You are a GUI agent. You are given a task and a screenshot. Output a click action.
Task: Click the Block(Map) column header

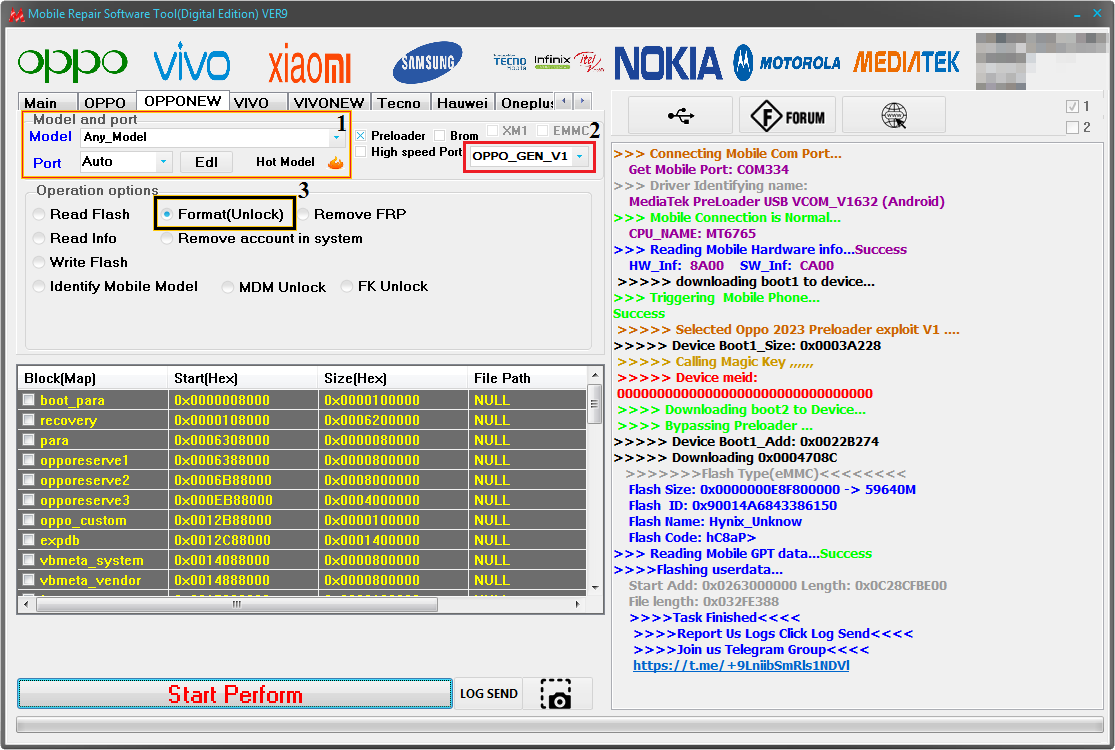pos(92,378)
